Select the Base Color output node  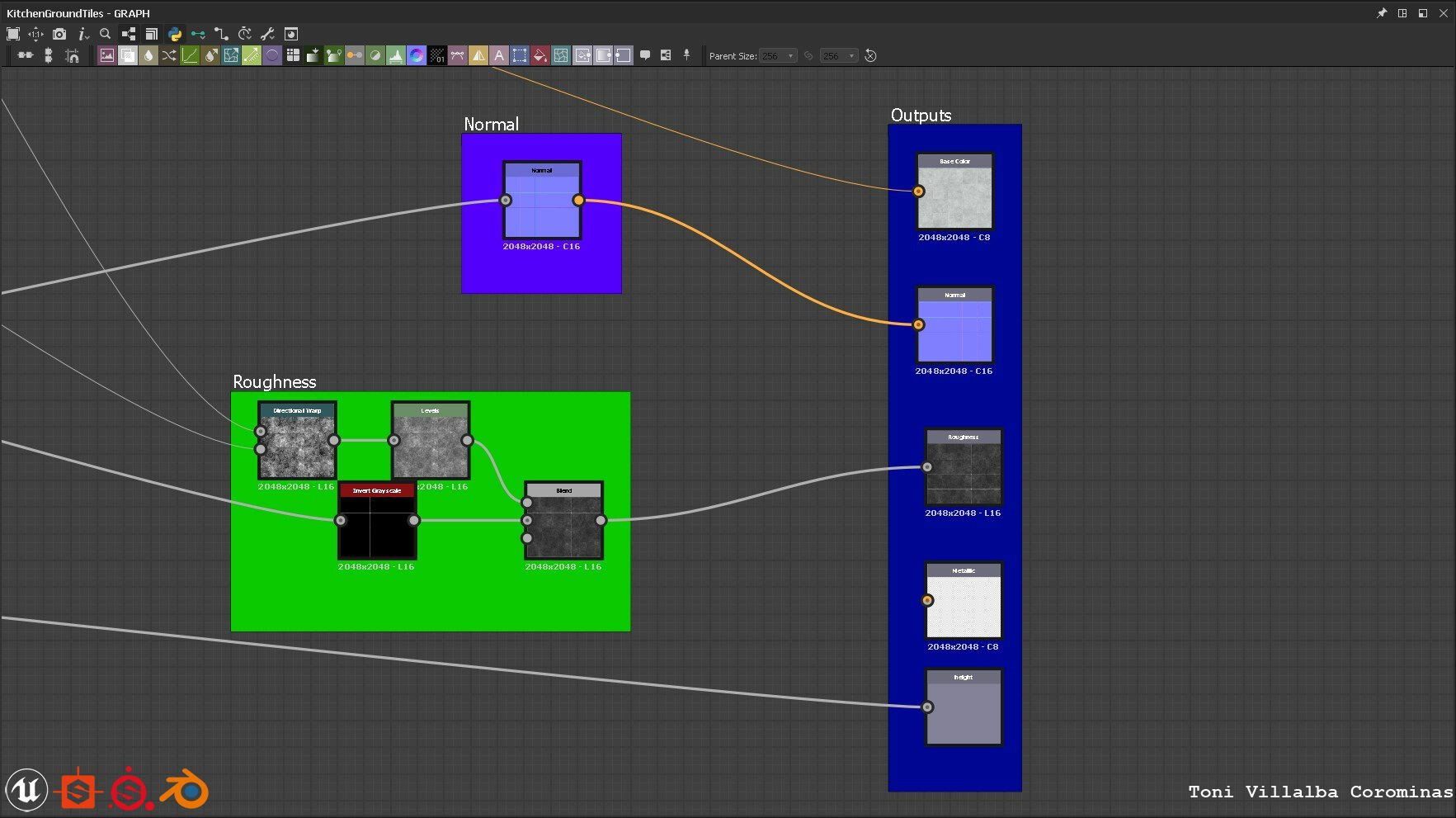point(954,196)
